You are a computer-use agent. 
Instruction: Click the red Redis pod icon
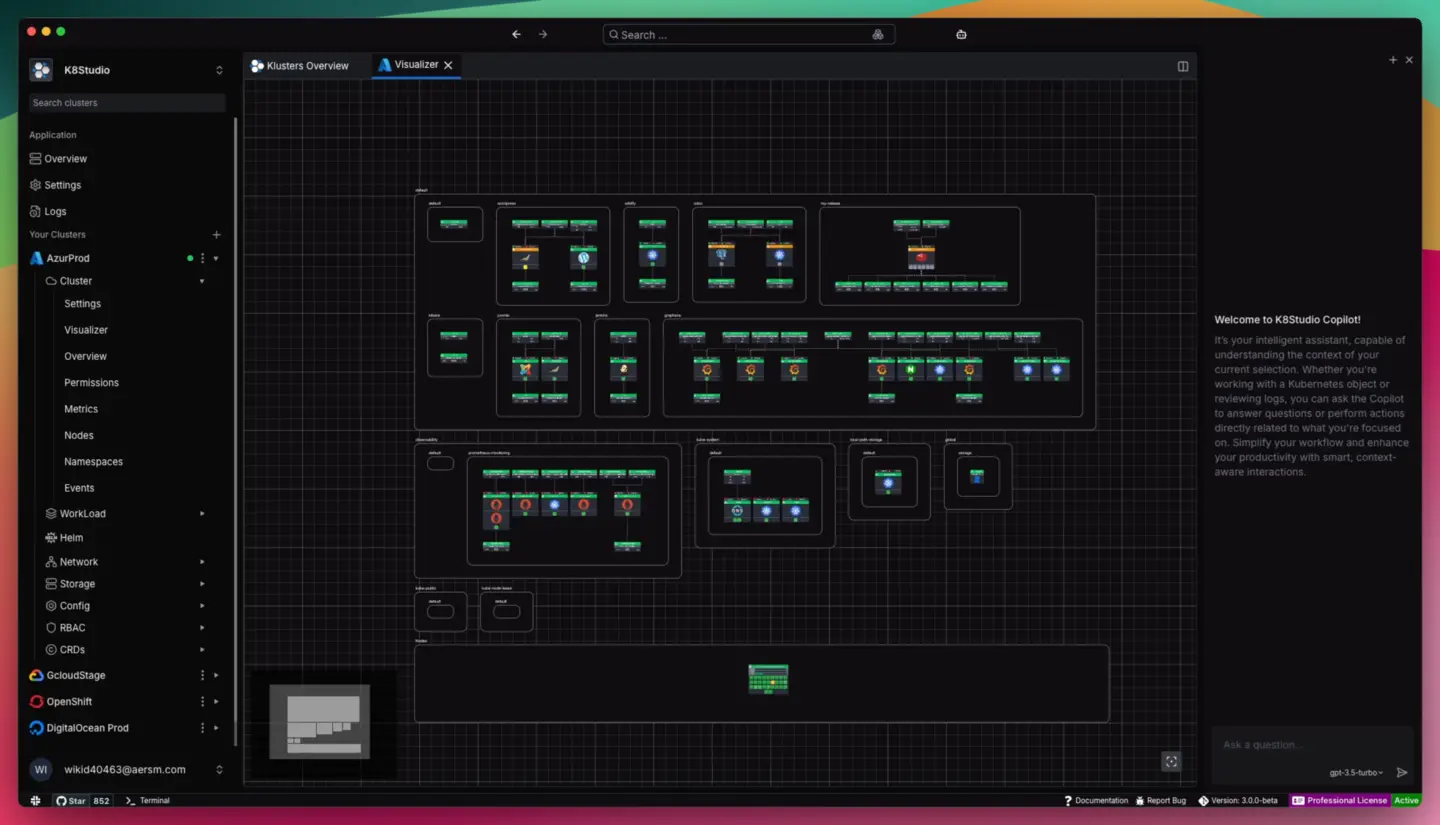(x=921, y=258)
